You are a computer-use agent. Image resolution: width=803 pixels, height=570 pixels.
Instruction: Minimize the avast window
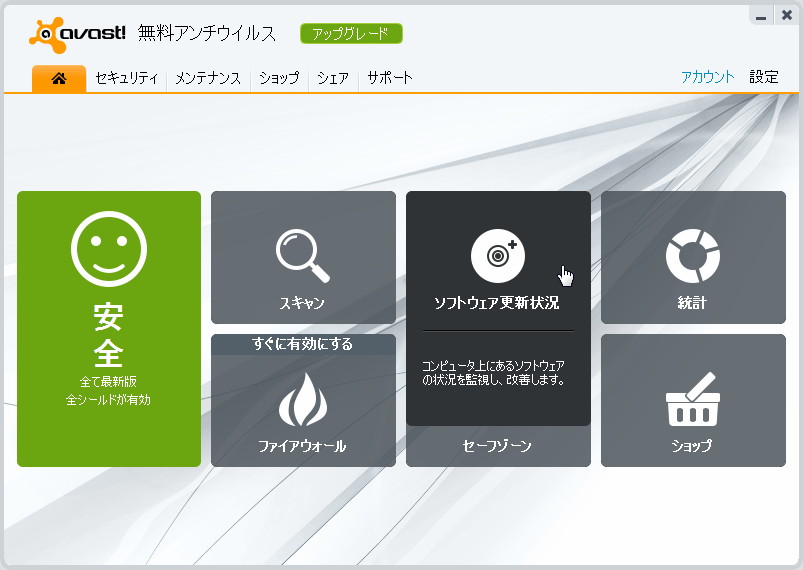(761, 16)
